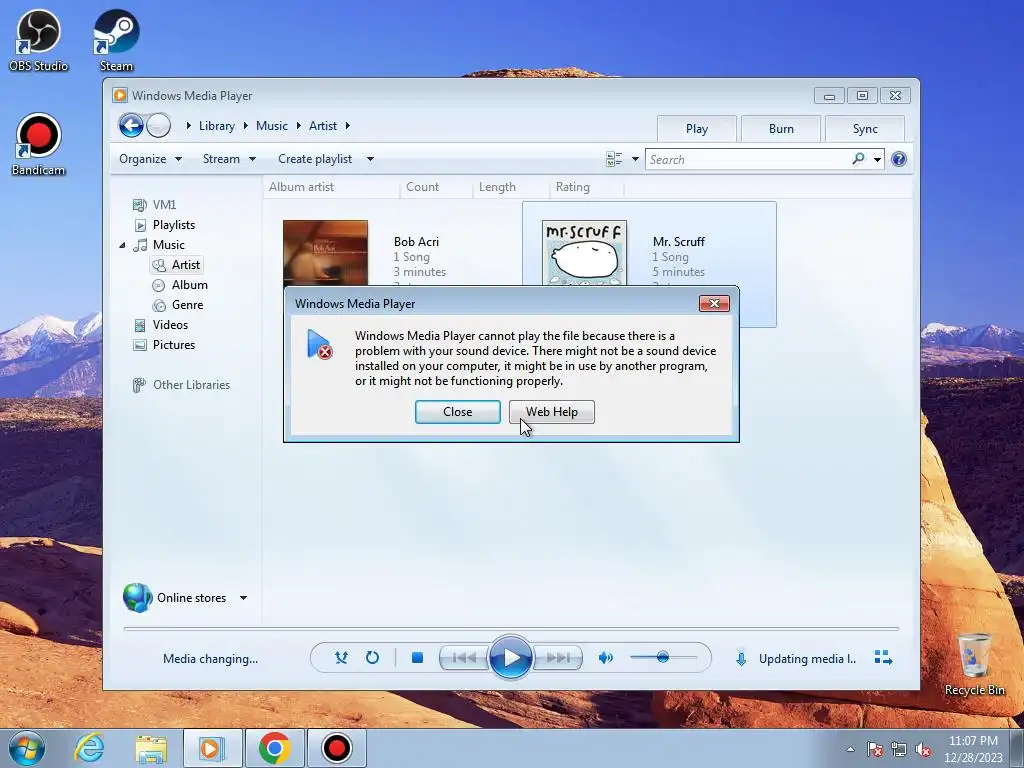This screenshot has height=768, width=1024.
Task: Select Pictures in the navigation pane
Action: click(174, 345)
